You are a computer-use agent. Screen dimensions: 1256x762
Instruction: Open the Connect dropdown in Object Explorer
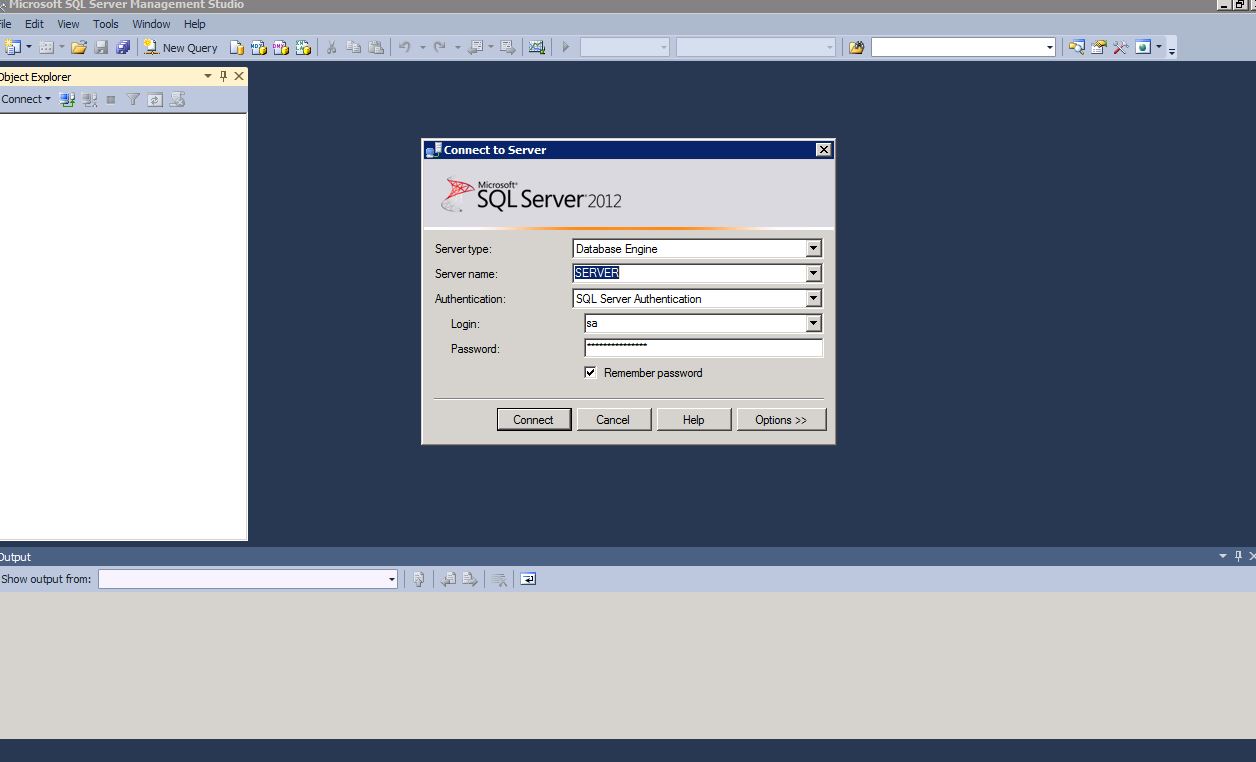(x=26, y=100)
